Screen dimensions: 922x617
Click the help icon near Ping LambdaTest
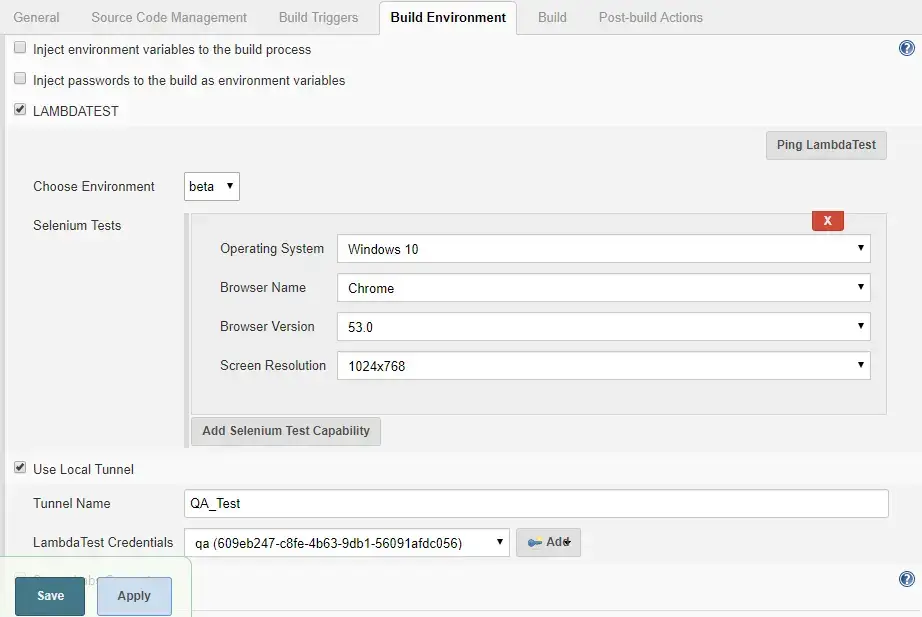pos(906,47)
